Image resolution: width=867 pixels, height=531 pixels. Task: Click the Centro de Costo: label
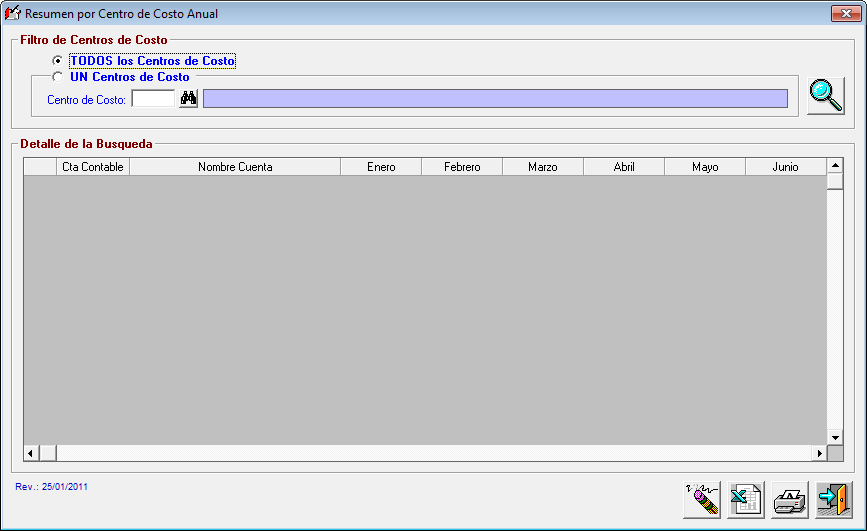pyautogui.click(x=86, y=100)
